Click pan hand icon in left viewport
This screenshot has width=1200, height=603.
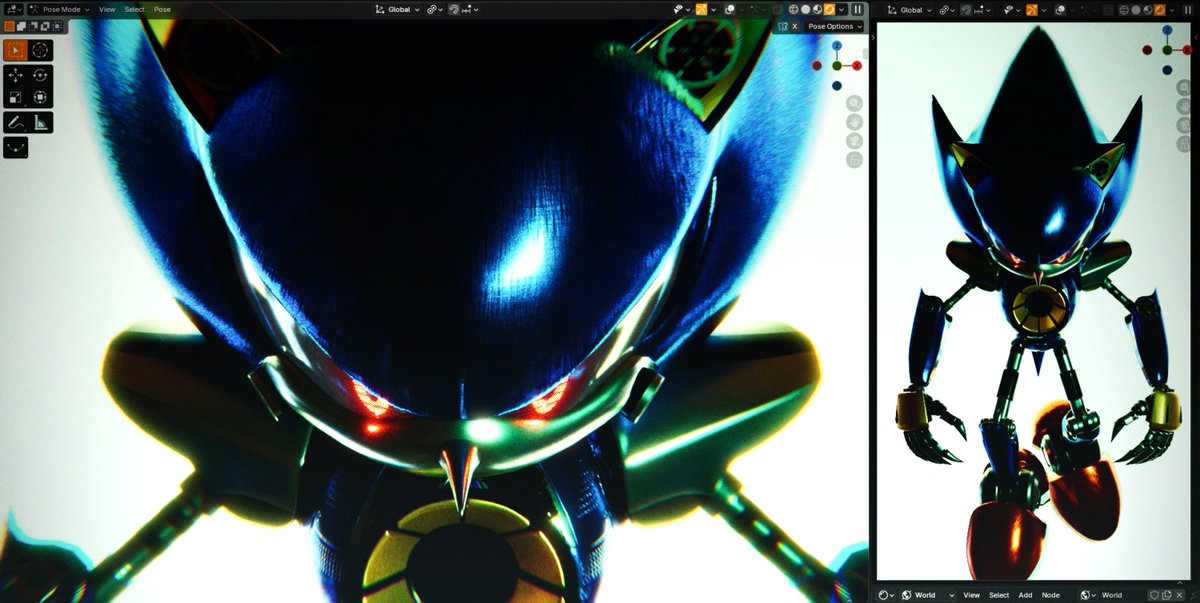pyautogui.click(x=855, y=122)
